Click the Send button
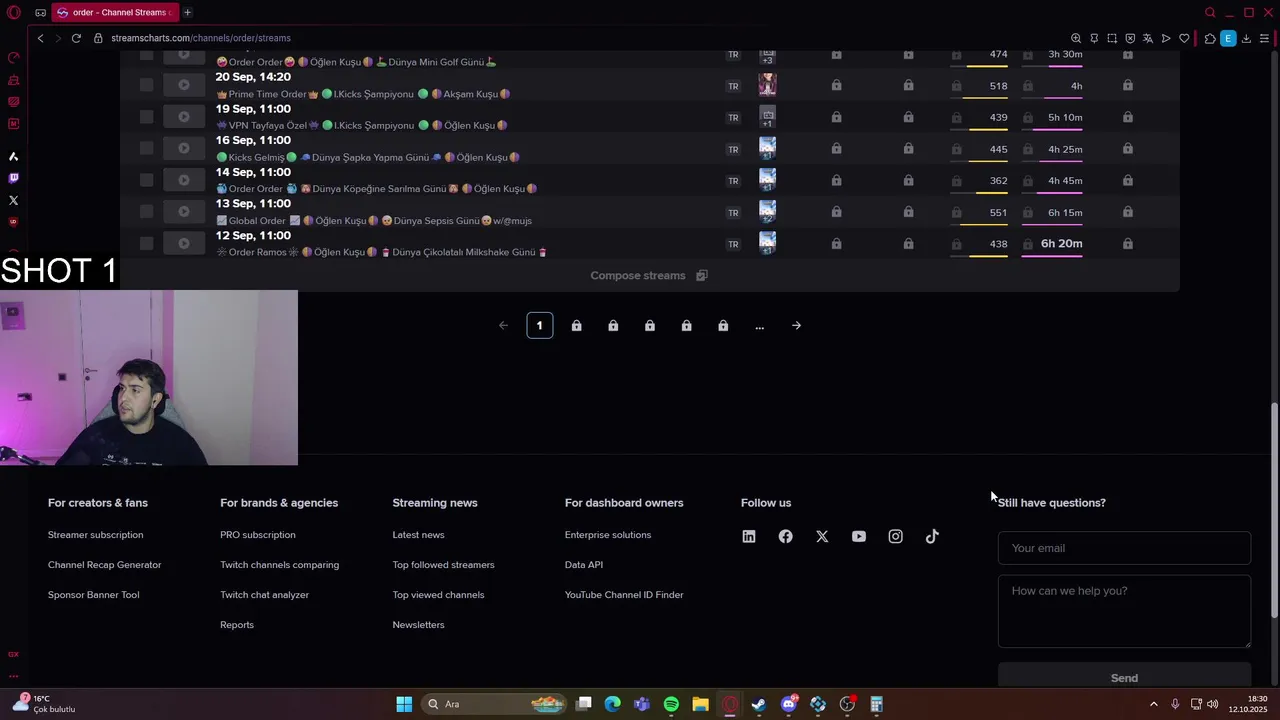Screen dimensions: 1280x720 click(x=1124, y=676)
